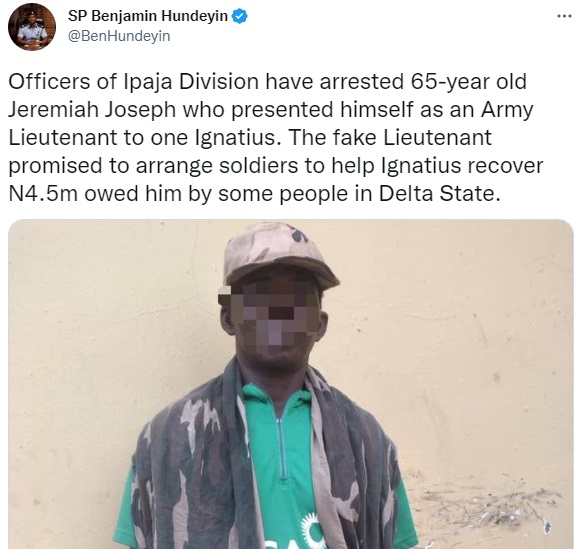Click the word "Officers" starting the tweet

pos(49,82)
